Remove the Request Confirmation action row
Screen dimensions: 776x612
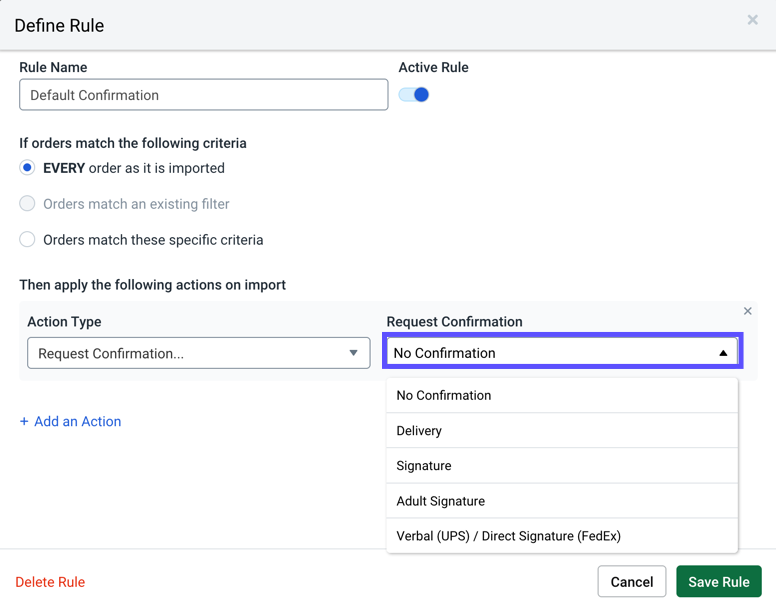click(747, 311)
